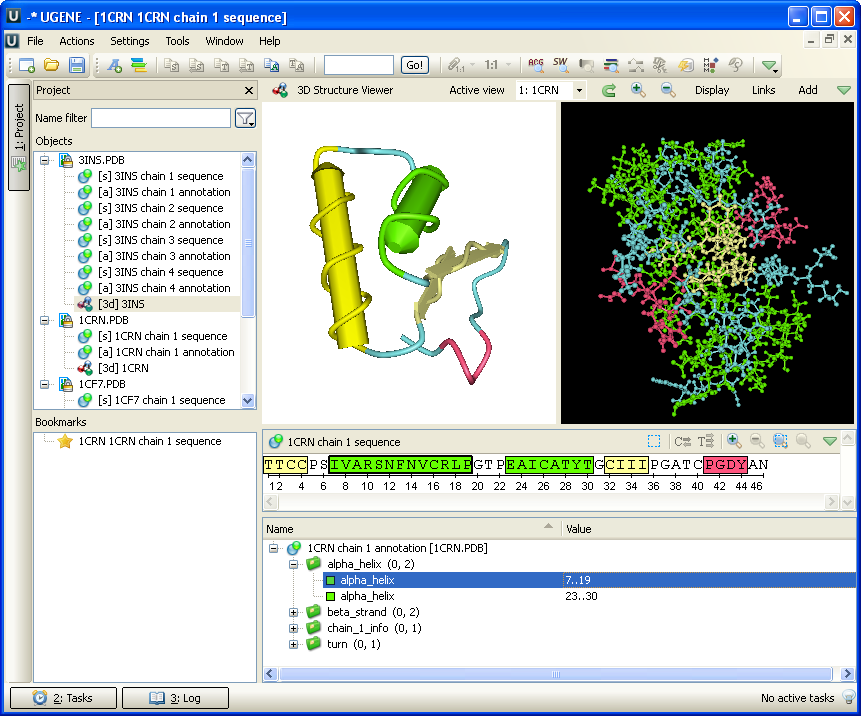861x716 pixels.
Task: Click the Go! button
Action: tap(415, 65)
